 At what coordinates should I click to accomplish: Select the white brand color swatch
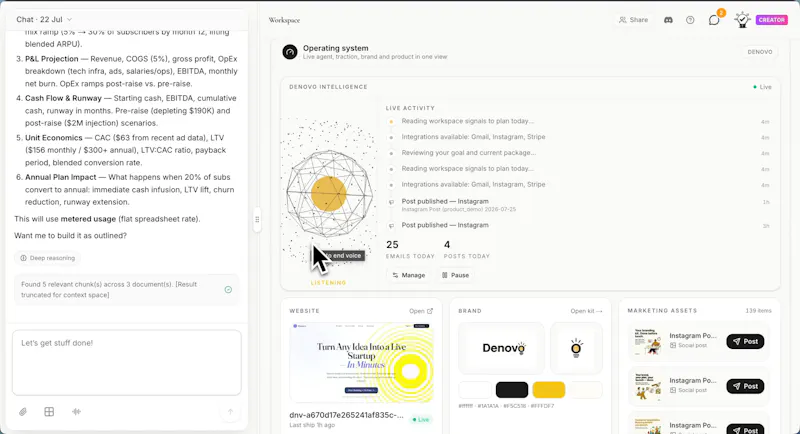475,390
